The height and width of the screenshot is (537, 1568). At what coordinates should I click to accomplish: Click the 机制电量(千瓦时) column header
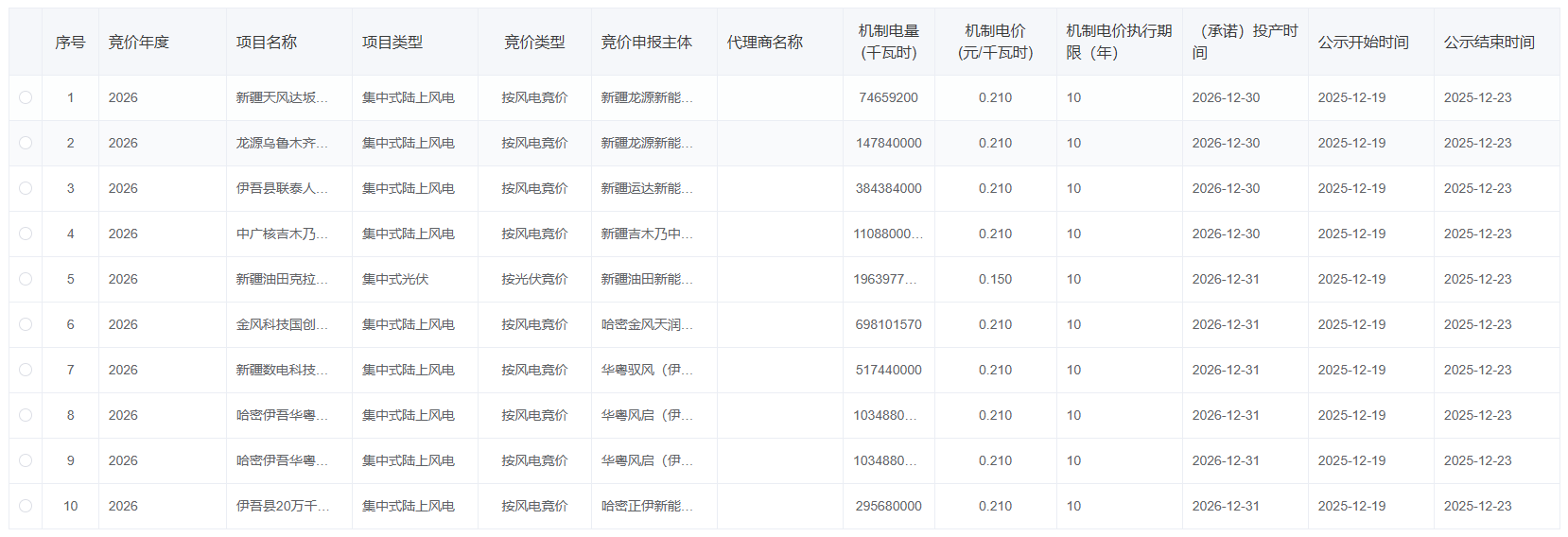tap(888, 43)
